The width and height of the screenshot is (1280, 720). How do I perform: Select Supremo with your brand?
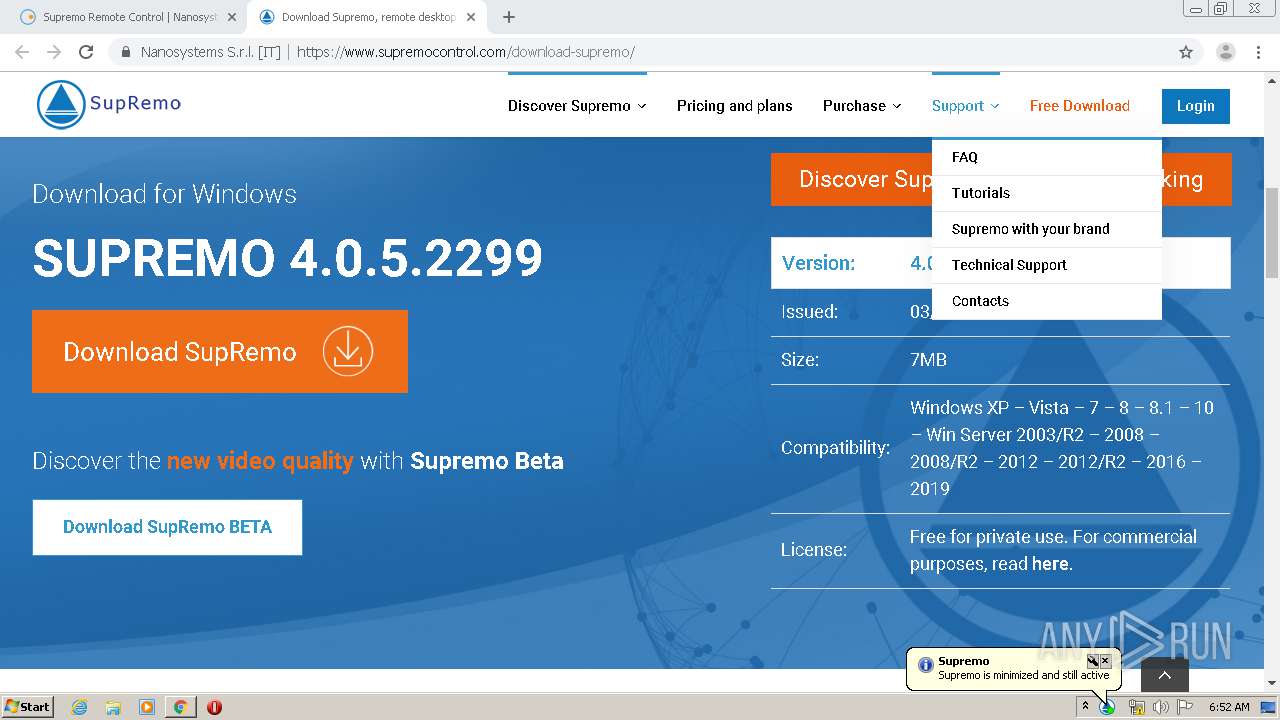click(x=1047, y=229)
